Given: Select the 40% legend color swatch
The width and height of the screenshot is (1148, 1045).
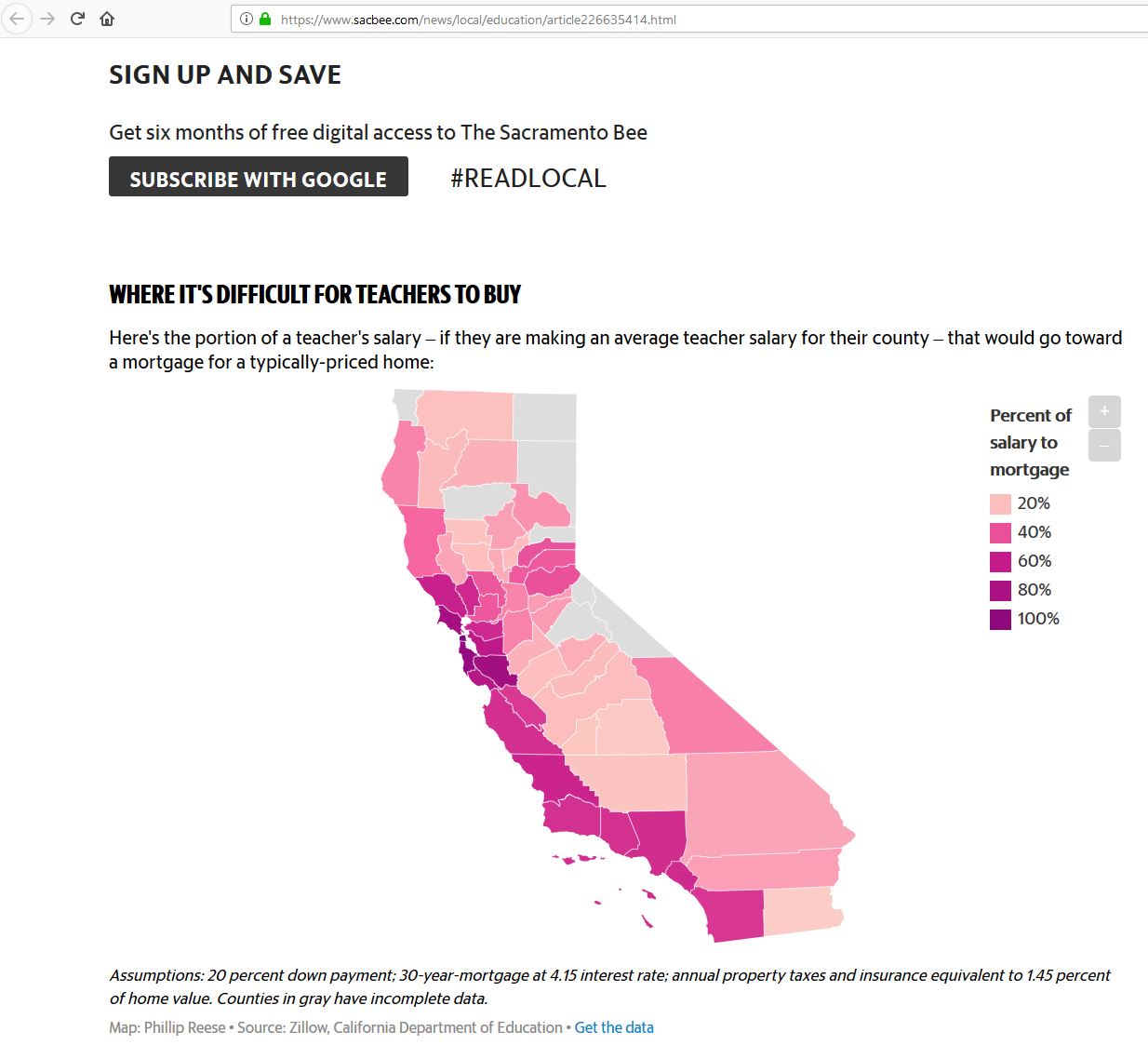Looking at the screenshot, I should 1000,533.
